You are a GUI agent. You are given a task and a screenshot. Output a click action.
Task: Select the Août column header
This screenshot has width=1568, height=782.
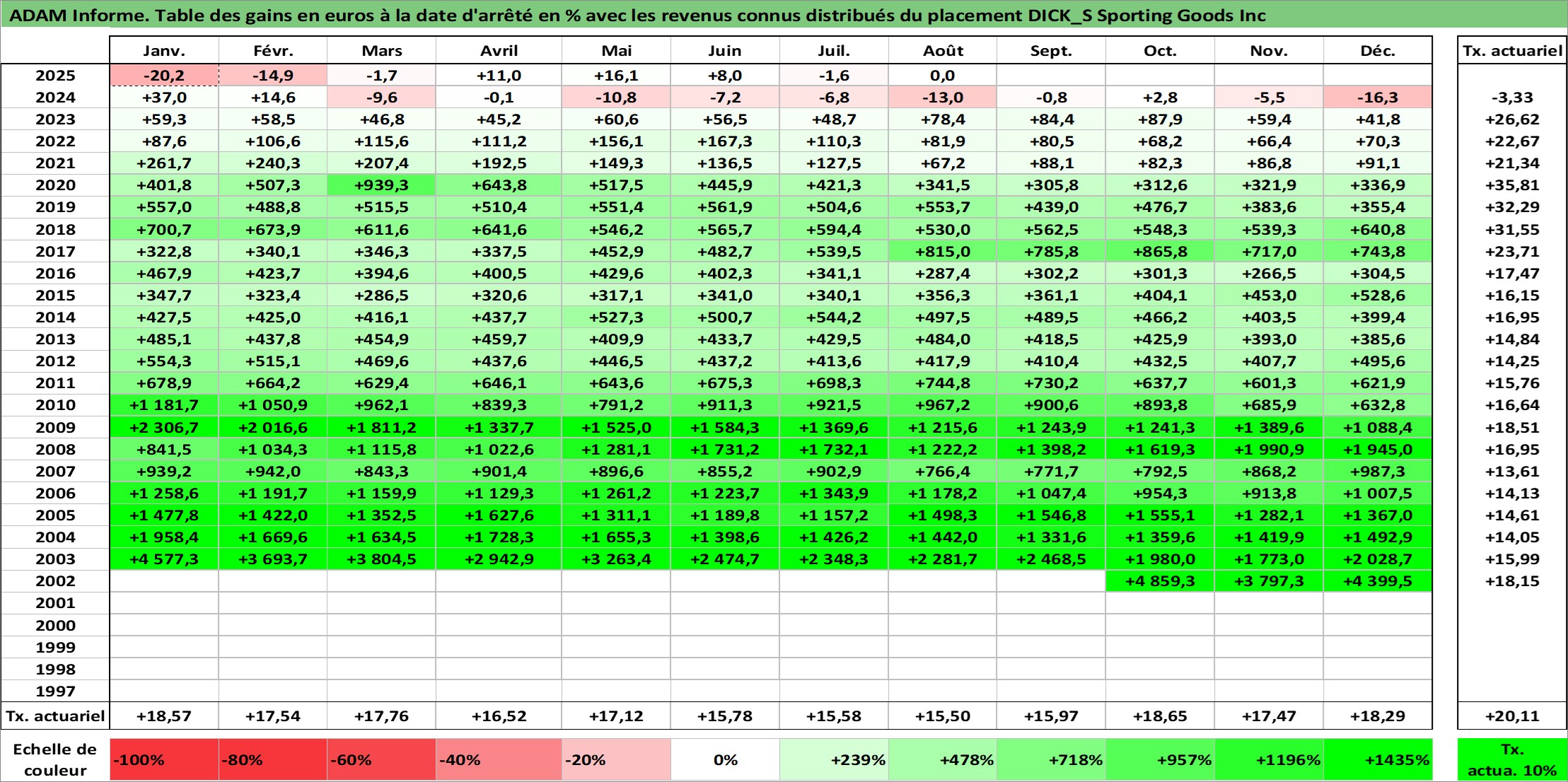(x=943, y=51)
